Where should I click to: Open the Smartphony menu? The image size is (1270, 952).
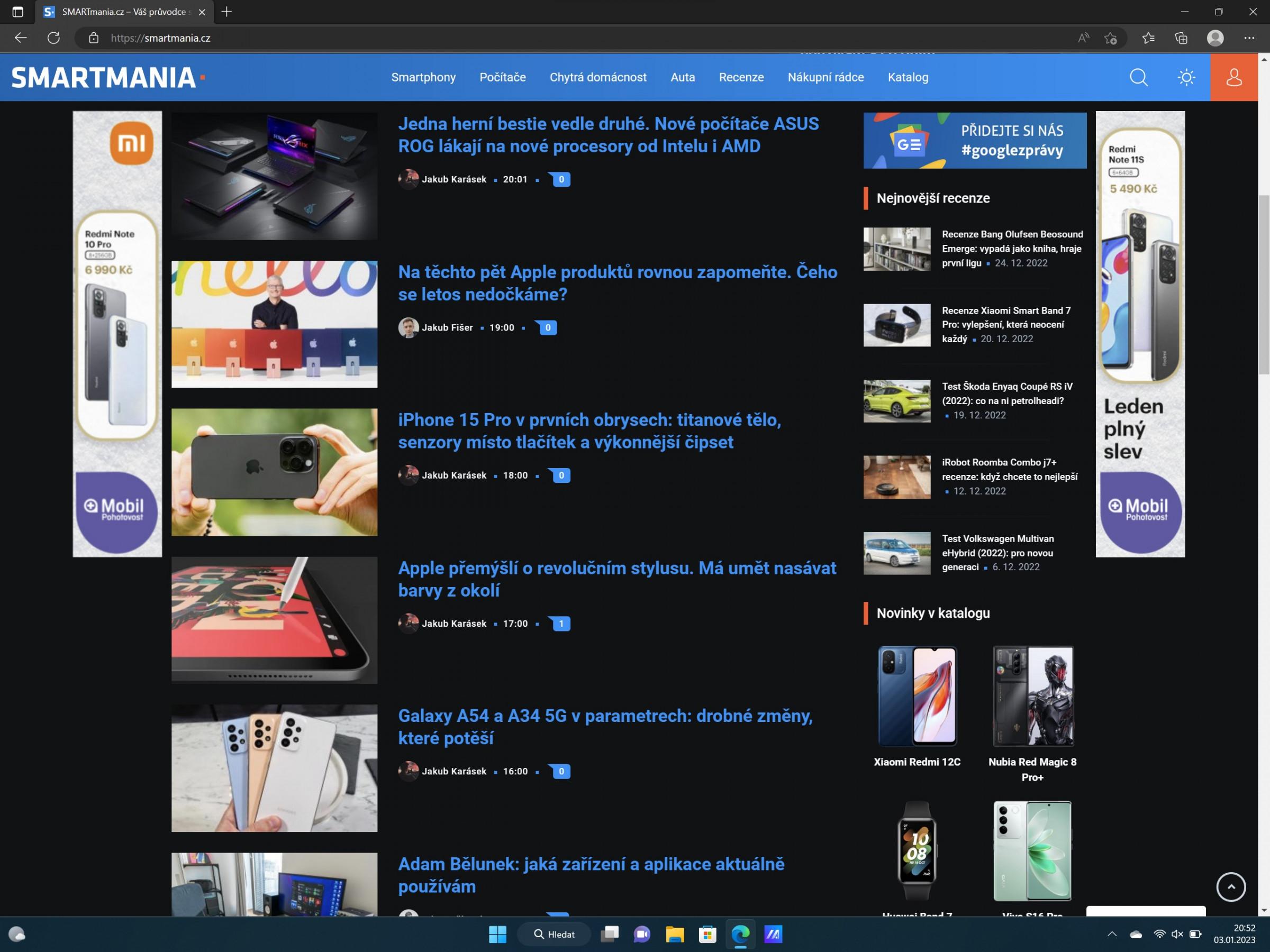point(423,77)
